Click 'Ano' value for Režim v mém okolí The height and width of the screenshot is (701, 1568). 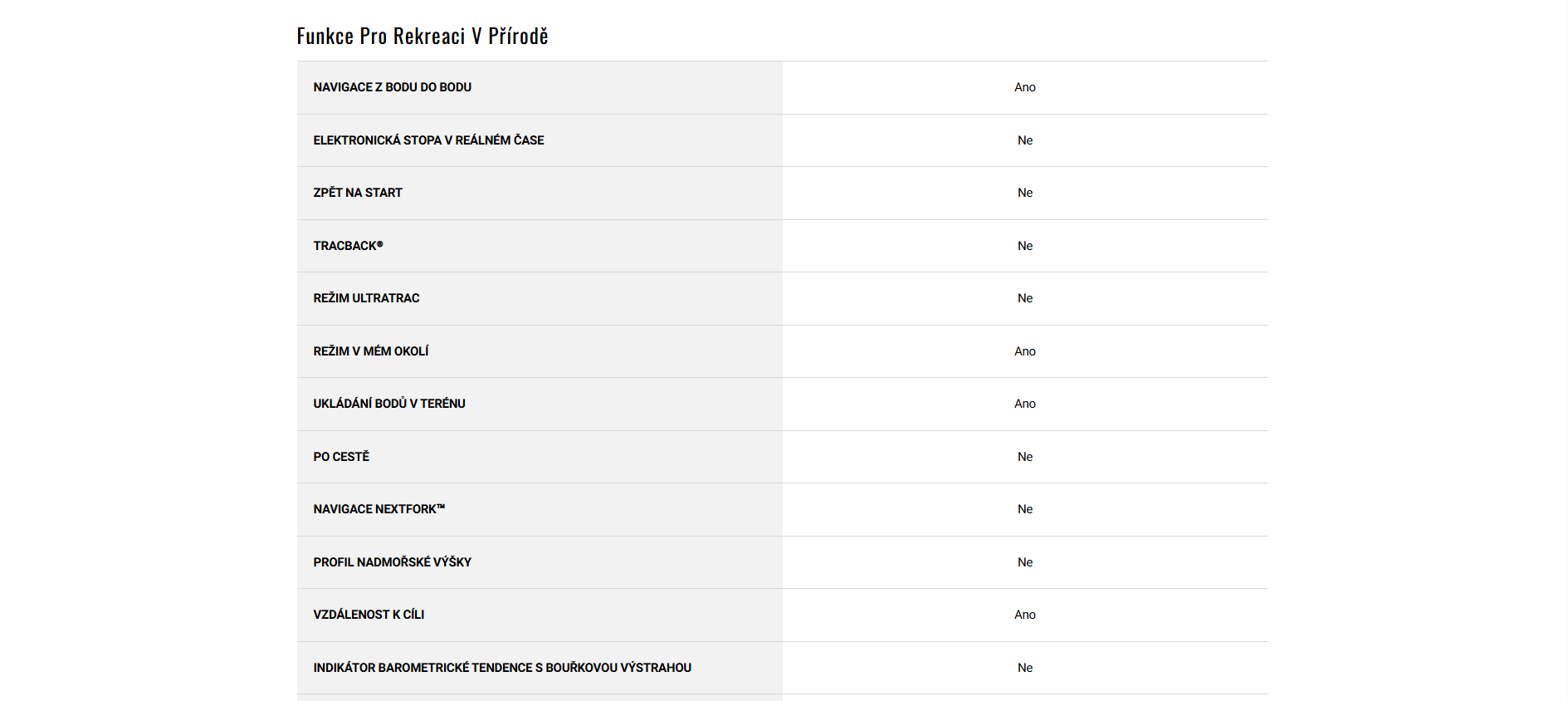click(1024, 351)
